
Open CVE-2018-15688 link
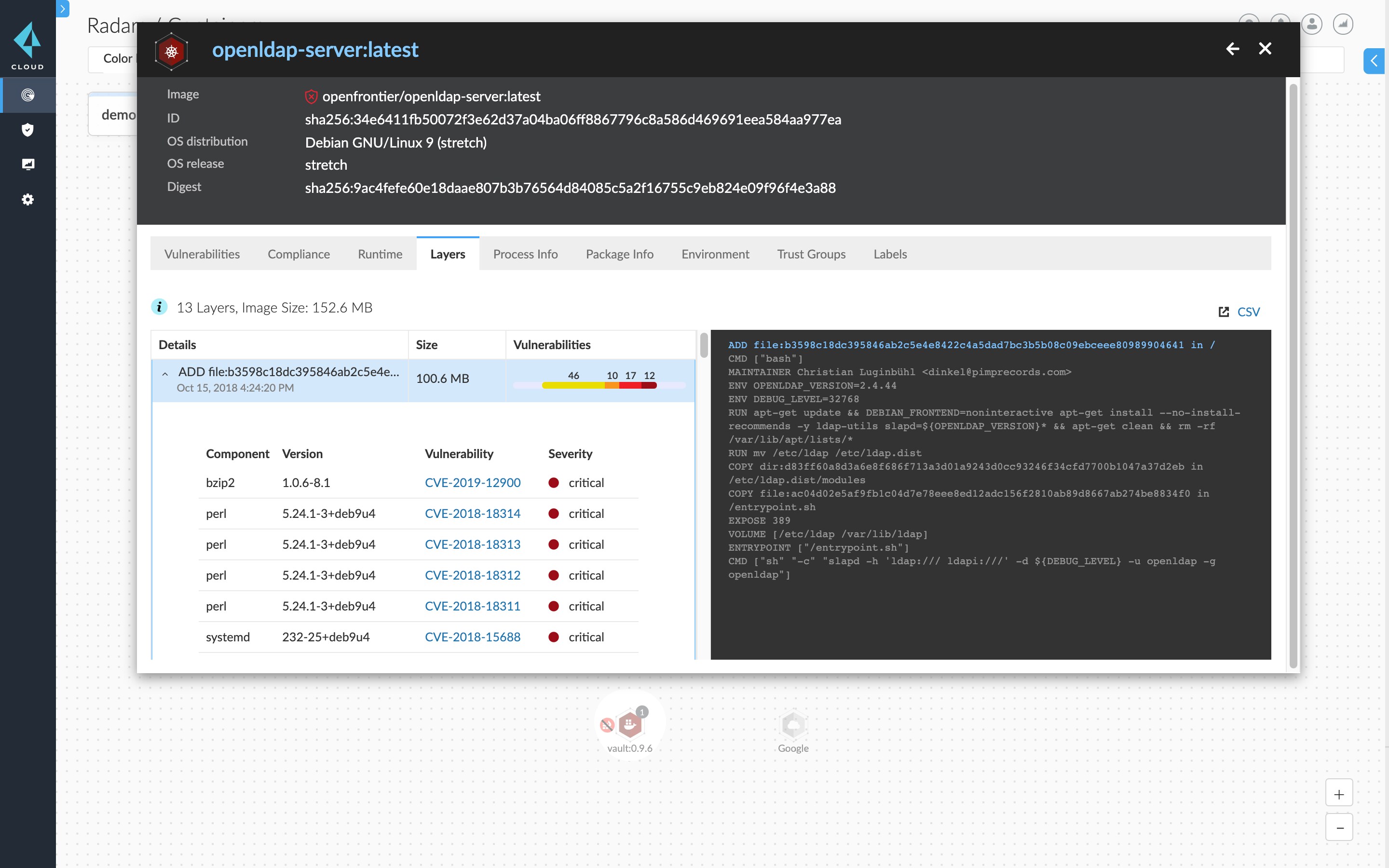[472, 637]
